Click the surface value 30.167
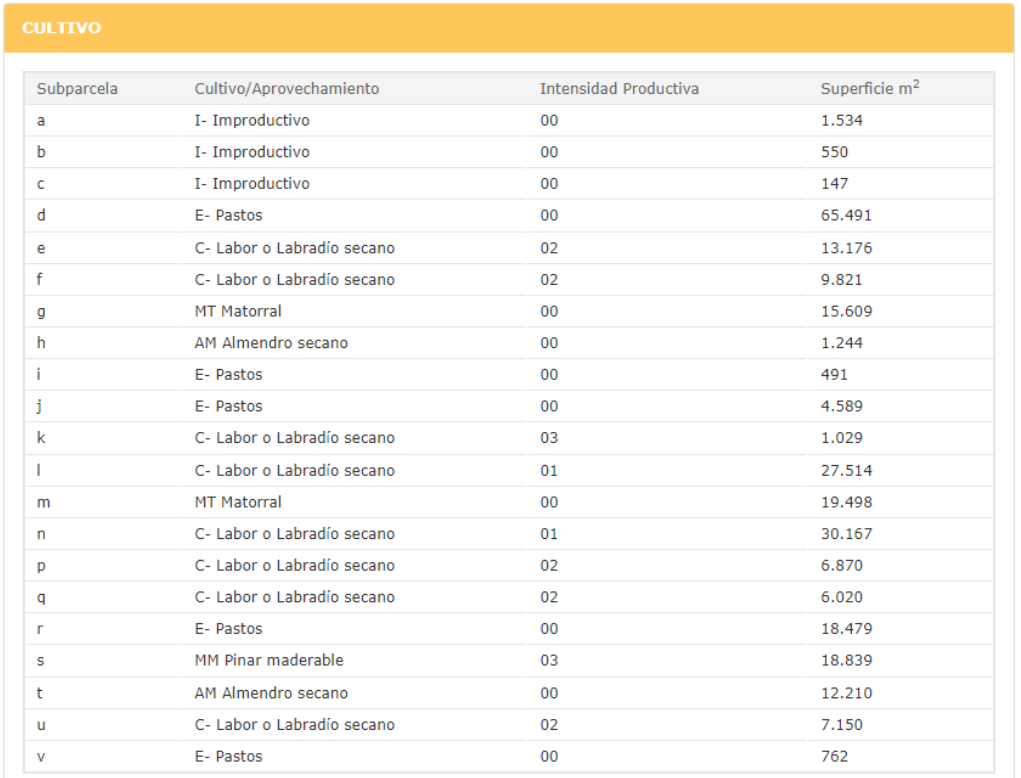 [x=846, y=534]
